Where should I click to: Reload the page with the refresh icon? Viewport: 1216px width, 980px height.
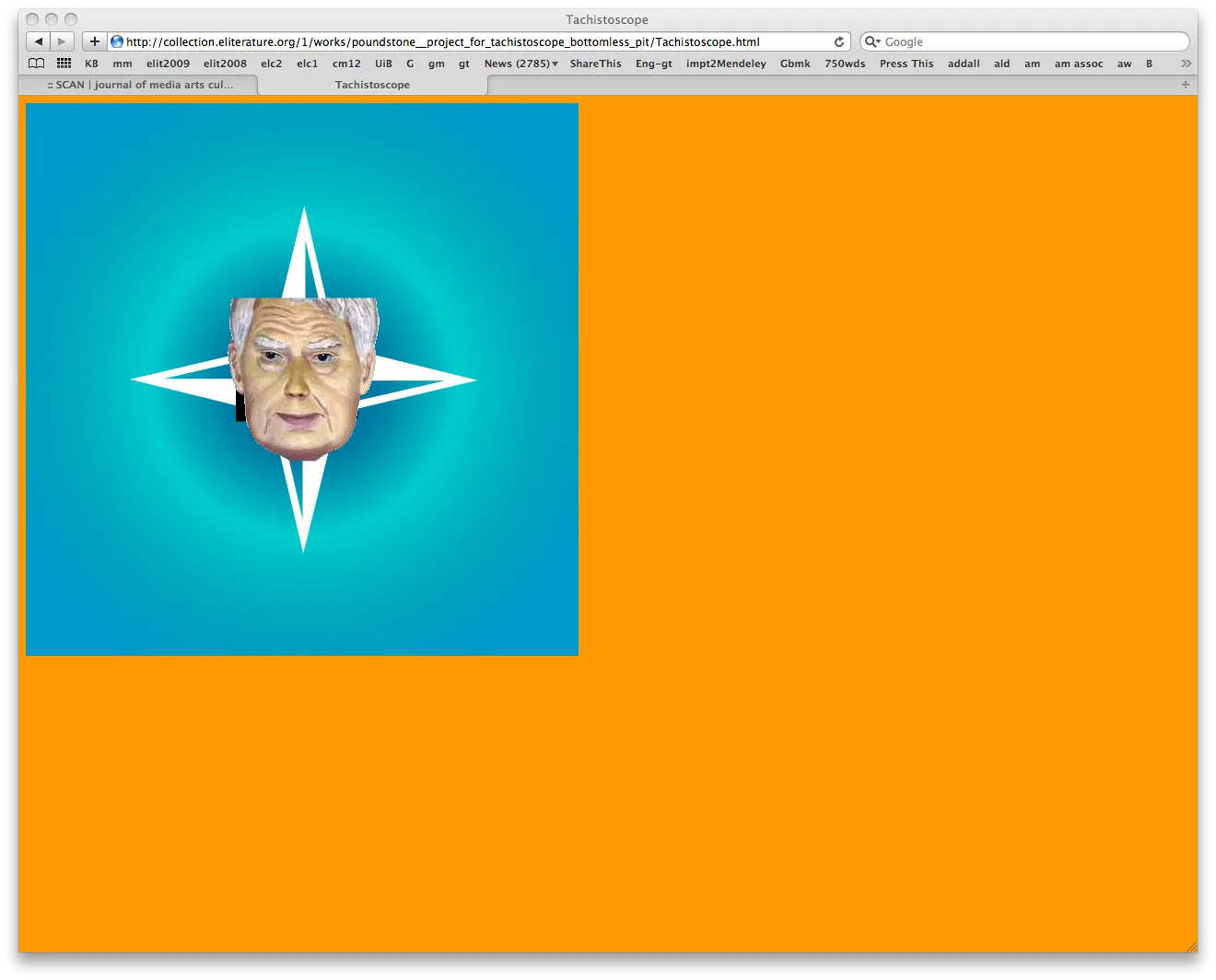(839, 41)
